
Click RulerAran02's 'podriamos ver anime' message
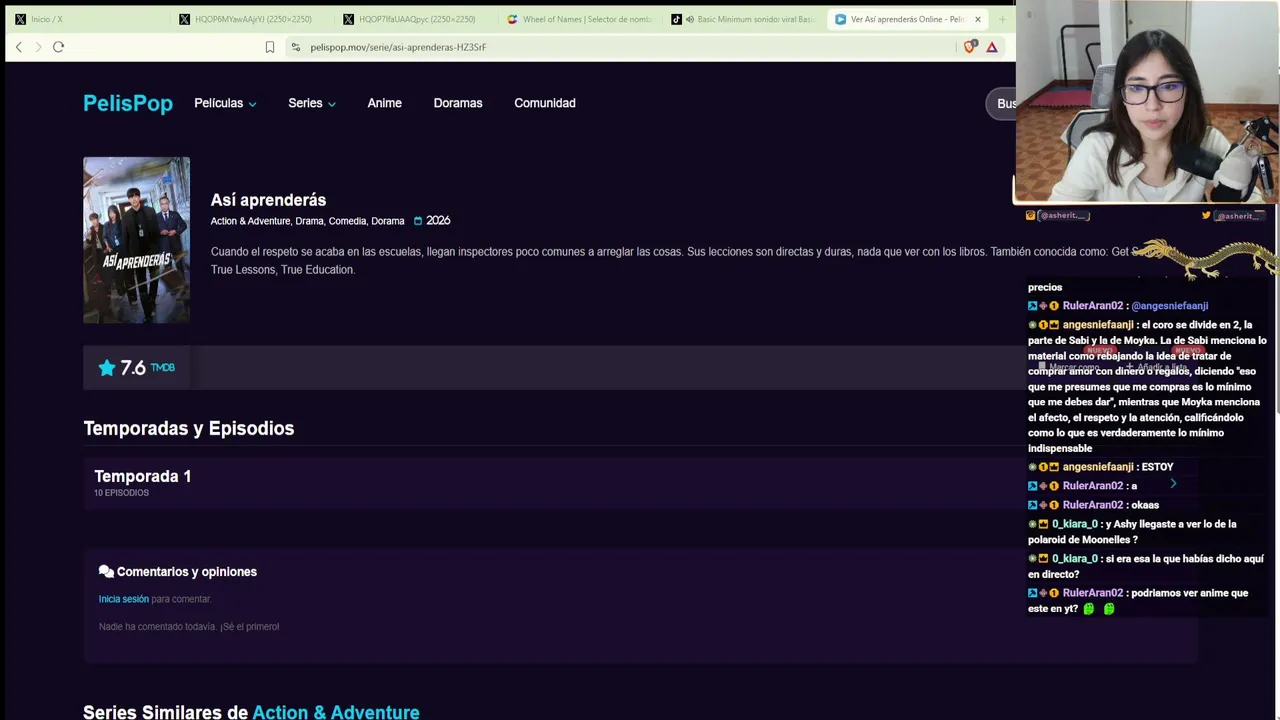point(1138,601)
